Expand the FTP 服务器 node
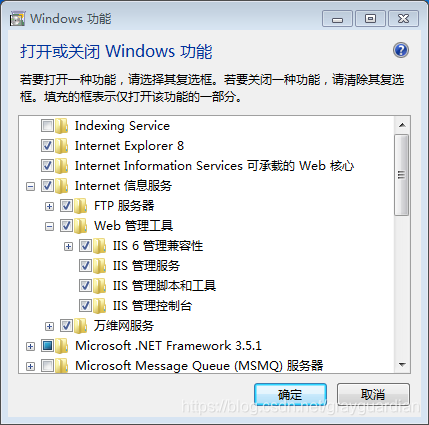Viewport: 429px width, 425px height. tap(49, 206)
